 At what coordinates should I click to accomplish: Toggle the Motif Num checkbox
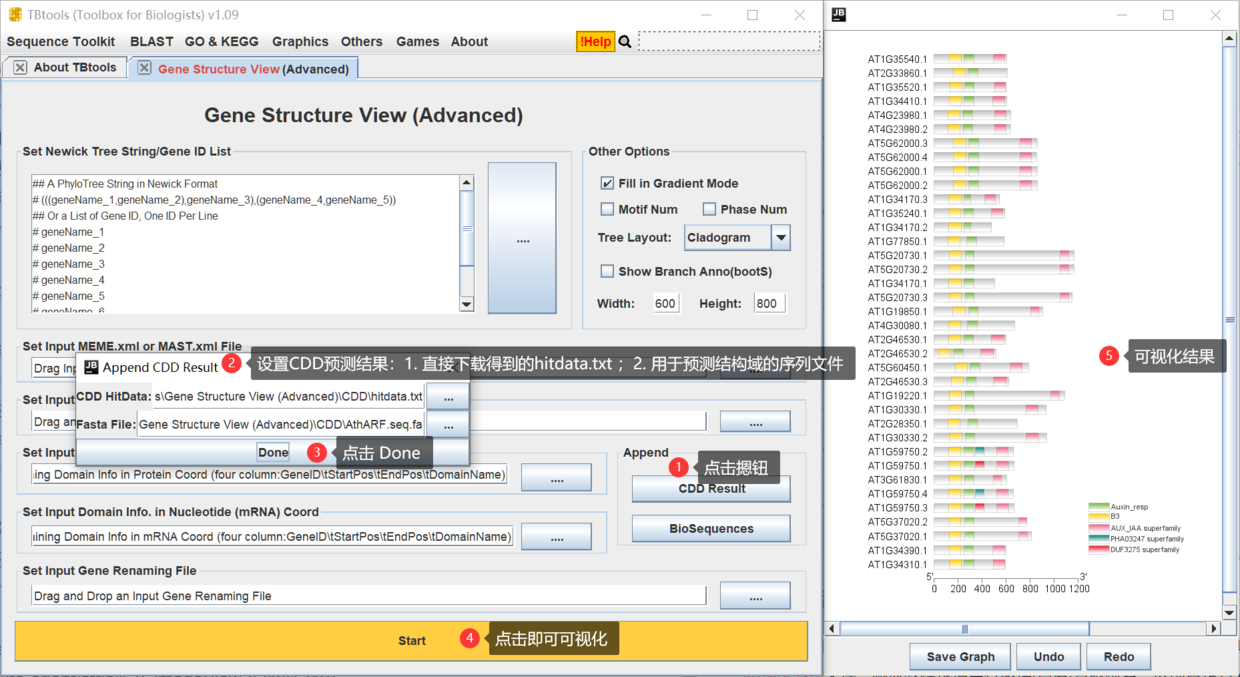607,209
